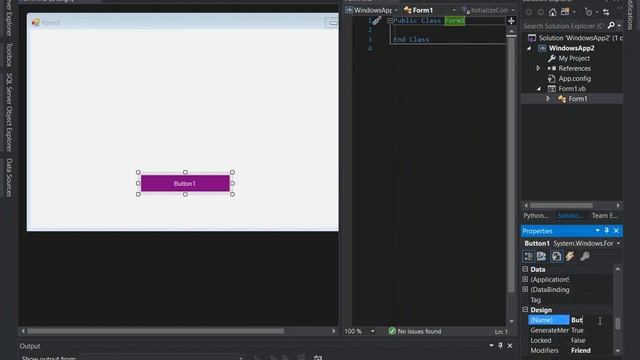The height and width of the screenshot is (360, 640).
Task: Click the (Name) property value field
Action: 591,320
